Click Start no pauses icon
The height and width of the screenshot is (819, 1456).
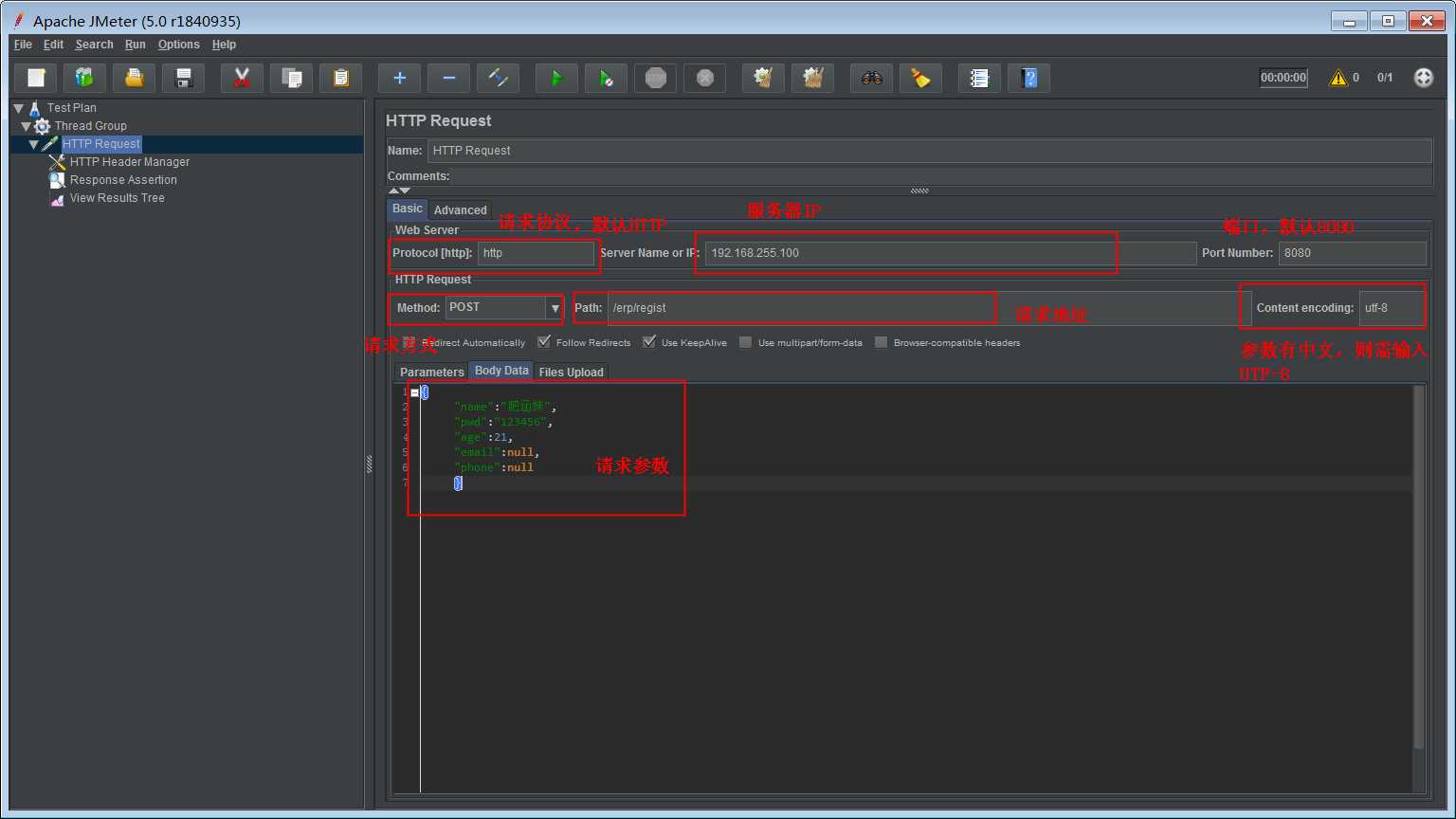click(x=606, y=78)
